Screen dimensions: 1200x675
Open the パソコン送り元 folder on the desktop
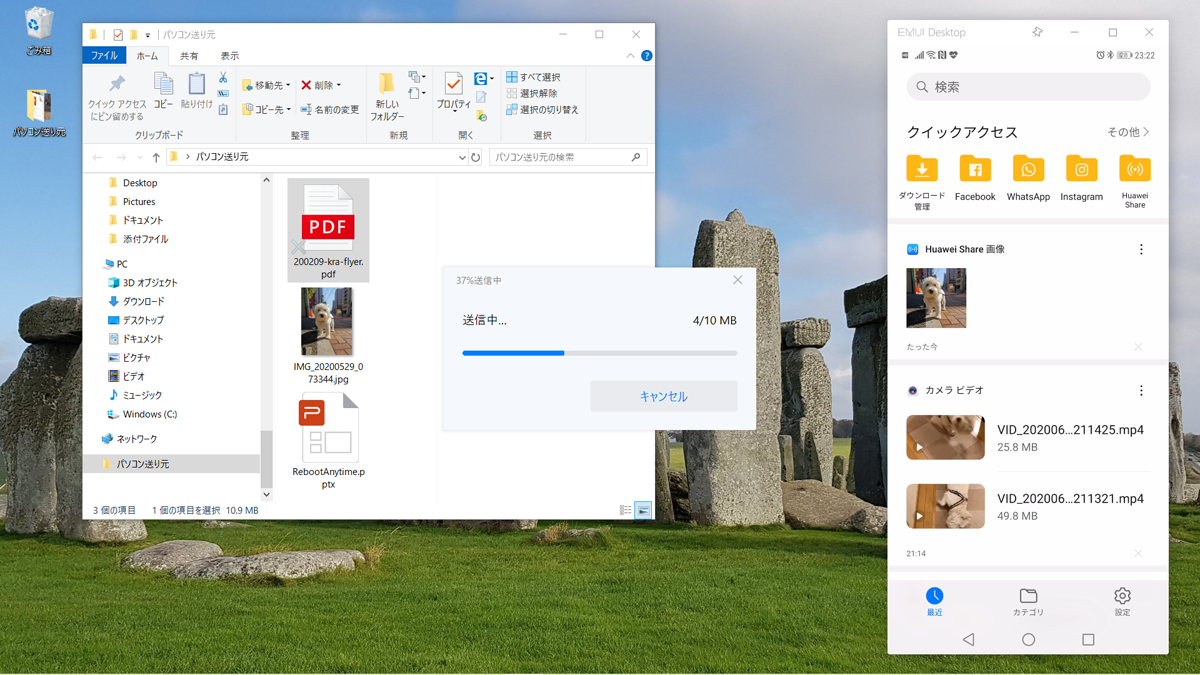point(39,112)
